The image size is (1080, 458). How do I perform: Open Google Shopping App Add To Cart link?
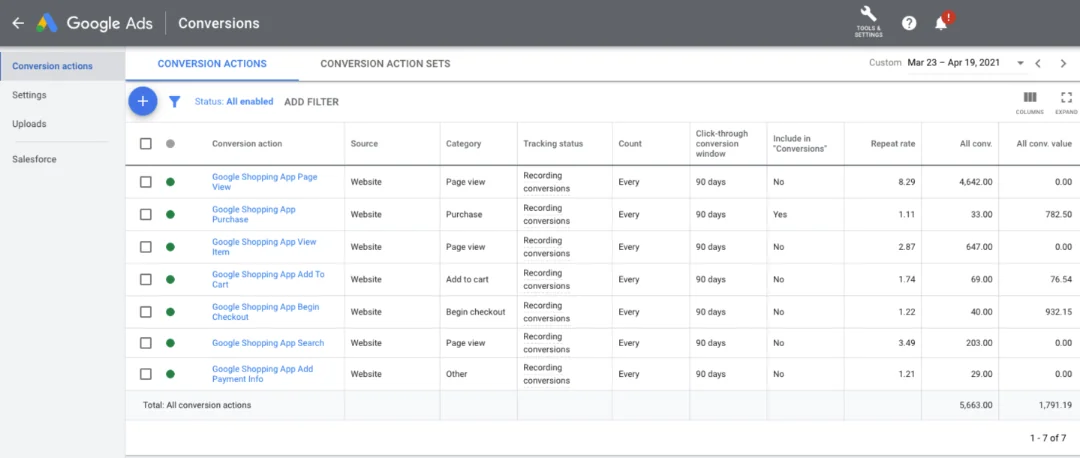pos(268,279)
